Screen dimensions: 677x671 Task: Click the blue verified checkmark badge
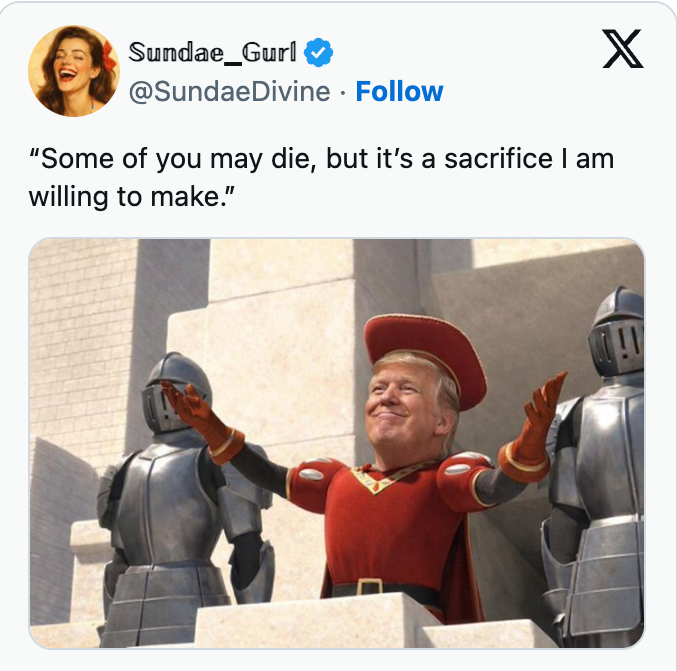click(x=318, y=53)
